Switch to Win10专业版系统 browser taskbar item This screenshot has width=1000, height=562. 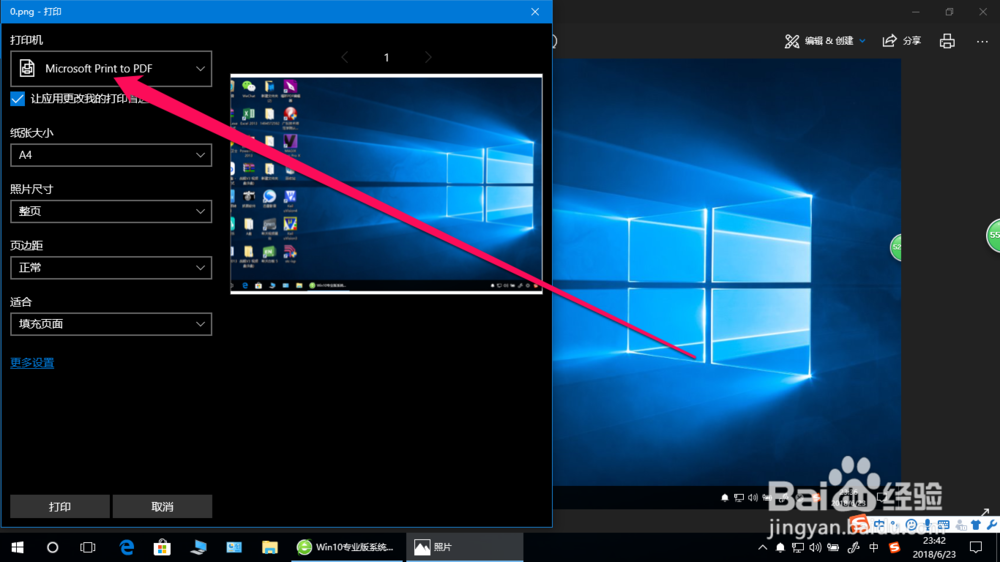346,547
